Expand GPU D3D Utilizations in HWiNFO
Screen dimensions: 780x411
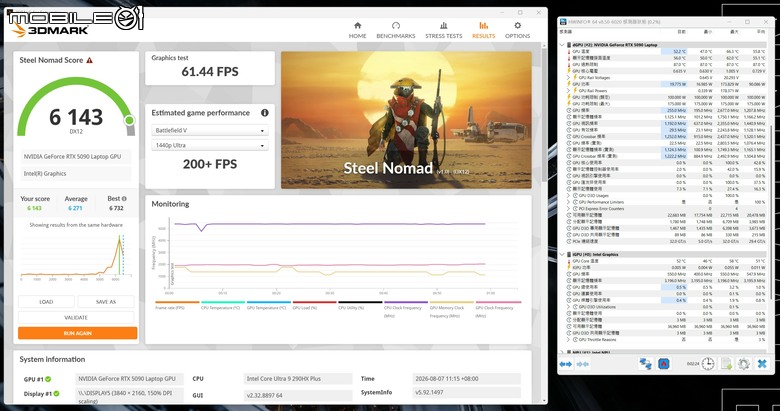pos(569,307)
